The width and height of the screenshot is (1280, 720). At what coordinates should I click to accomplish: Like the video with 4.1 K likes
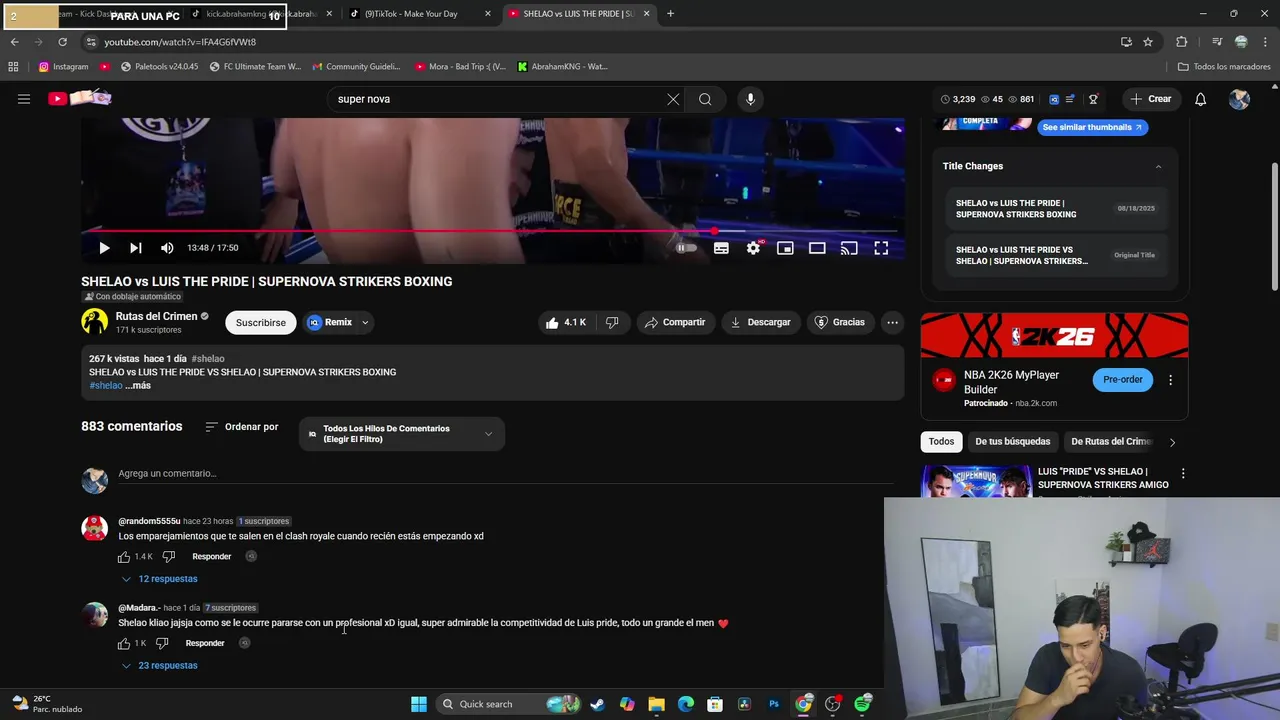(x=566, y=322)
